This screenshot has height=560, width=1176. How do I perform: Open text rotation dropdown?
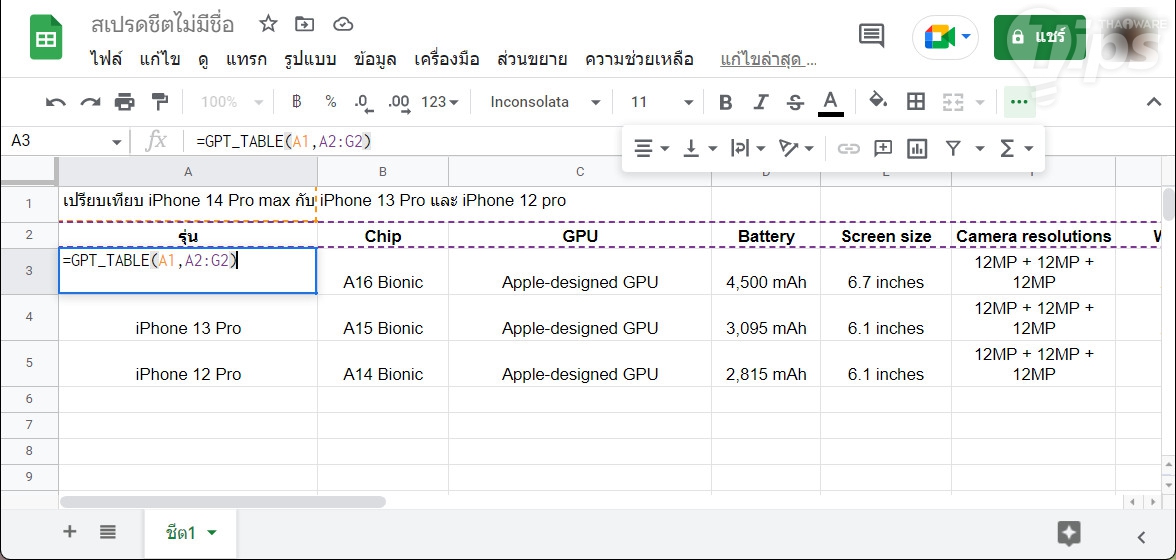pyautogui.click(x=795, y=148)
